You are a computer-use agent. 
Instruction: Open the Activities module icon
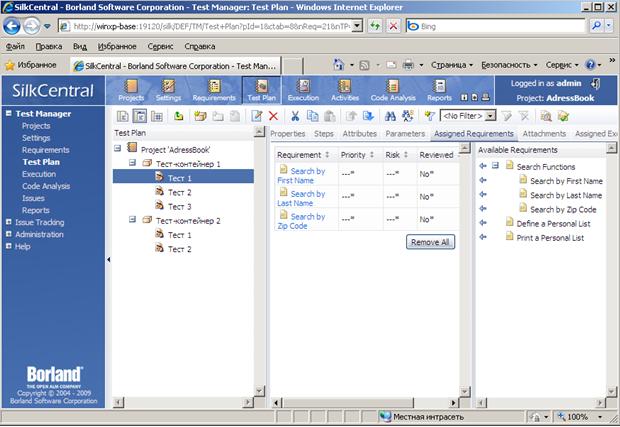[x=345, y=90]
